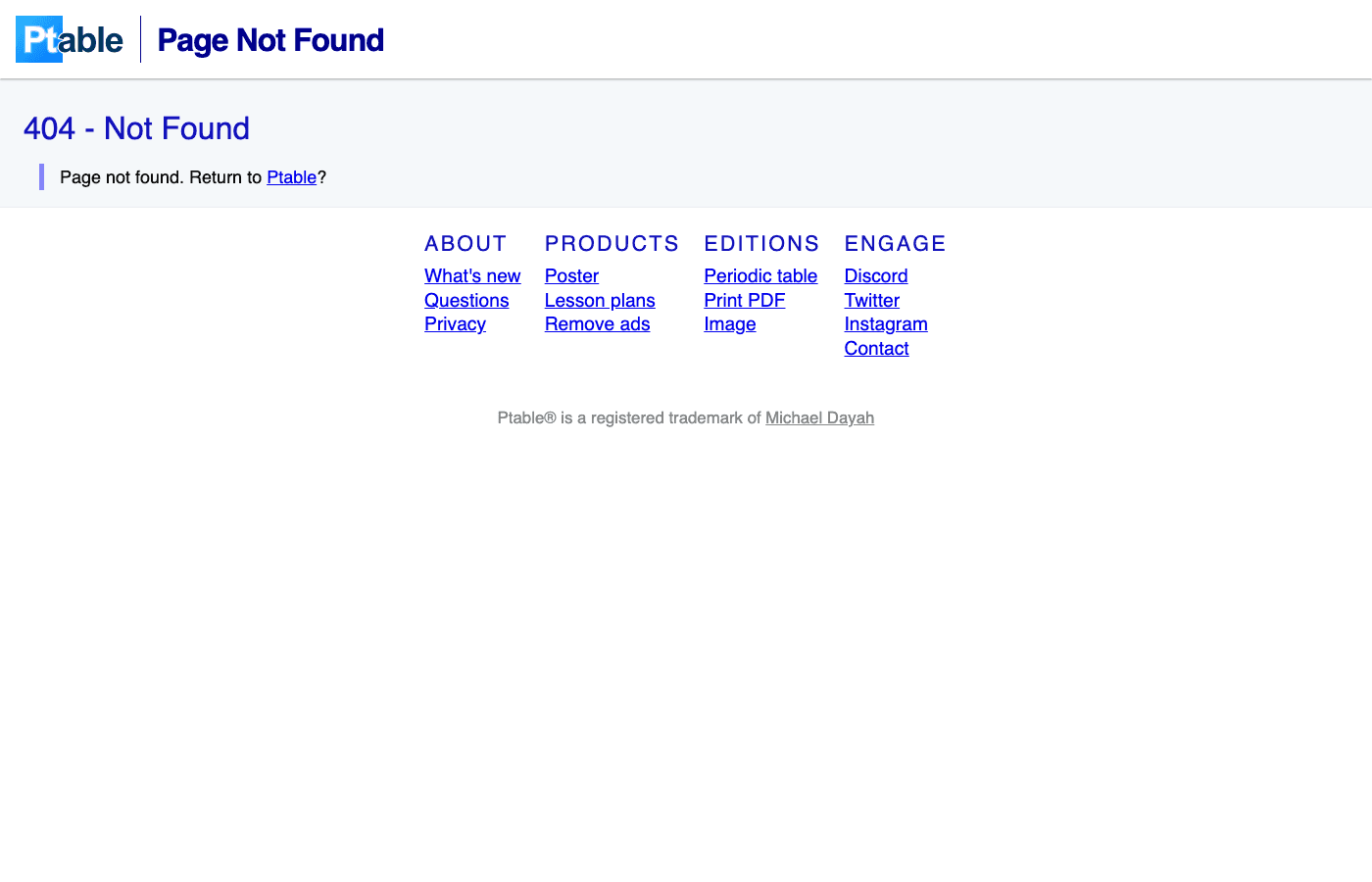Click the Print PDF link
The image size is (1372, 882).
[x=744, y=301]
